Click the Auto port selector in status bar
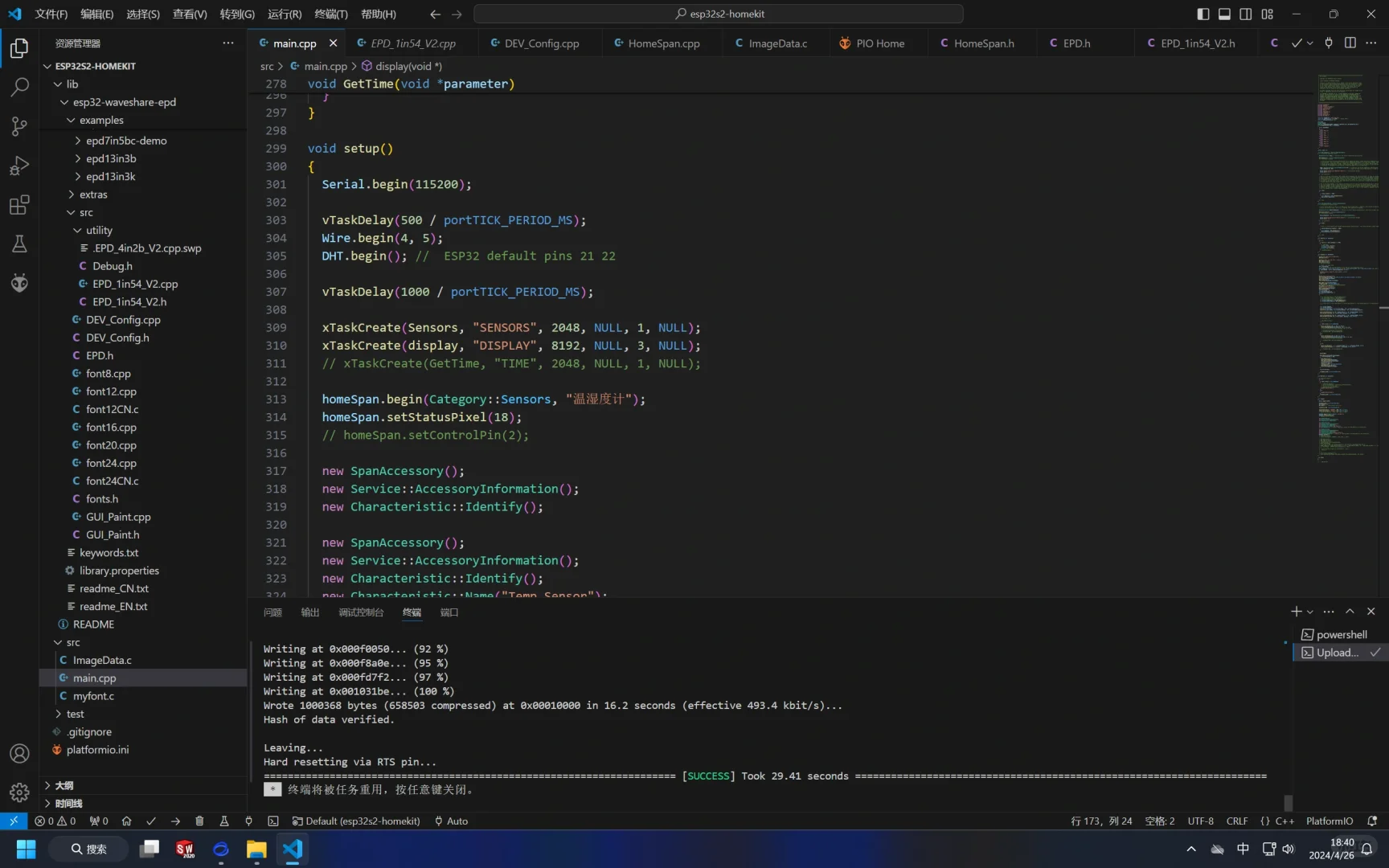This screenshot has height=868, width=1389. click(451, 821)
